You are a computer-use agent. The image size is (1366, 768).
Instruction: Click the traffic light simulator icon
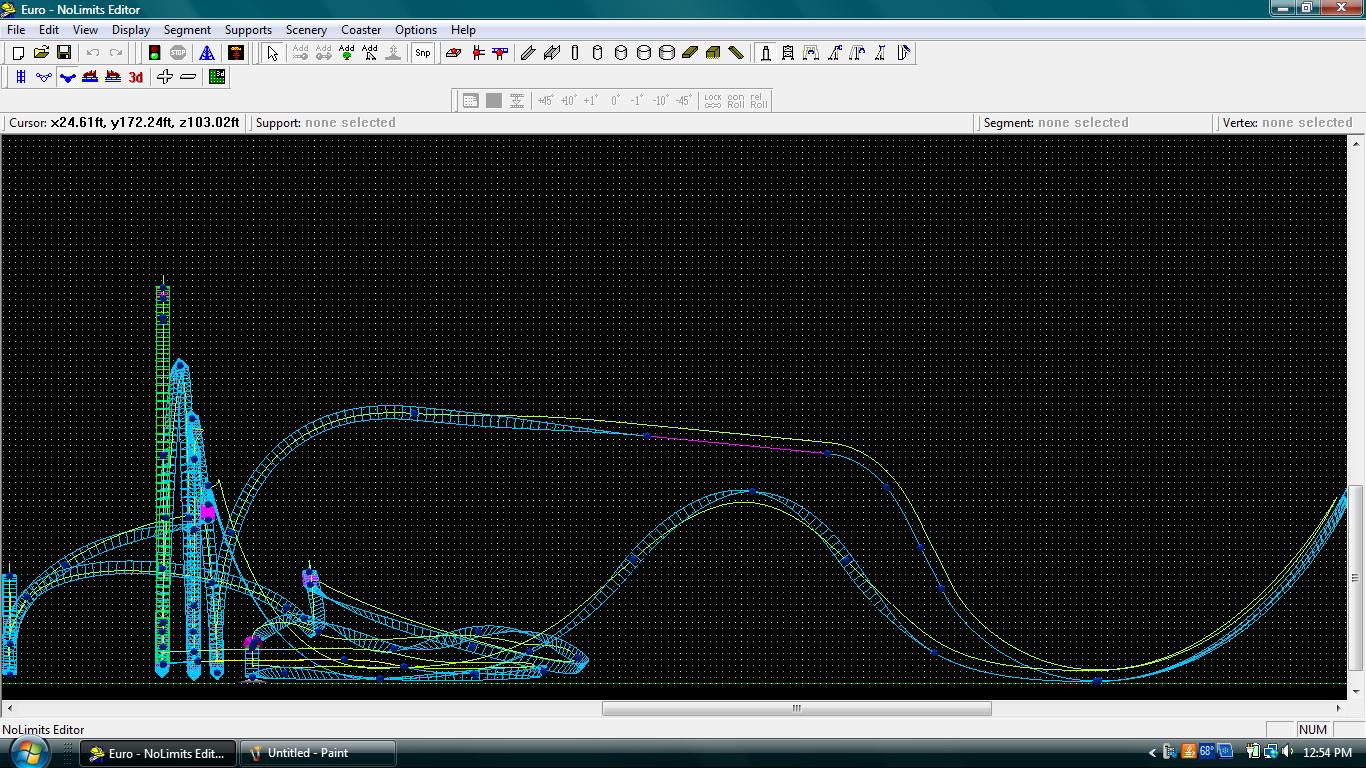point(155,53)
